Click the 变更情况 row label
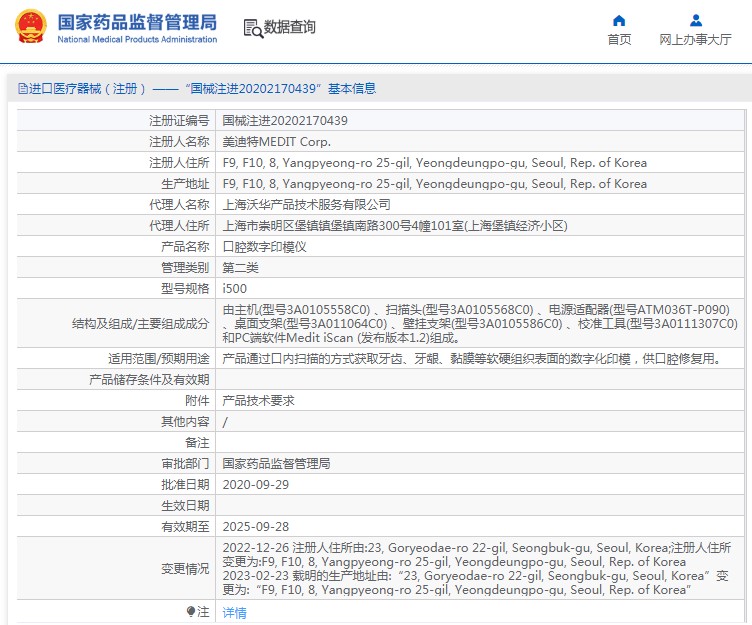 (x=185, y=568)
